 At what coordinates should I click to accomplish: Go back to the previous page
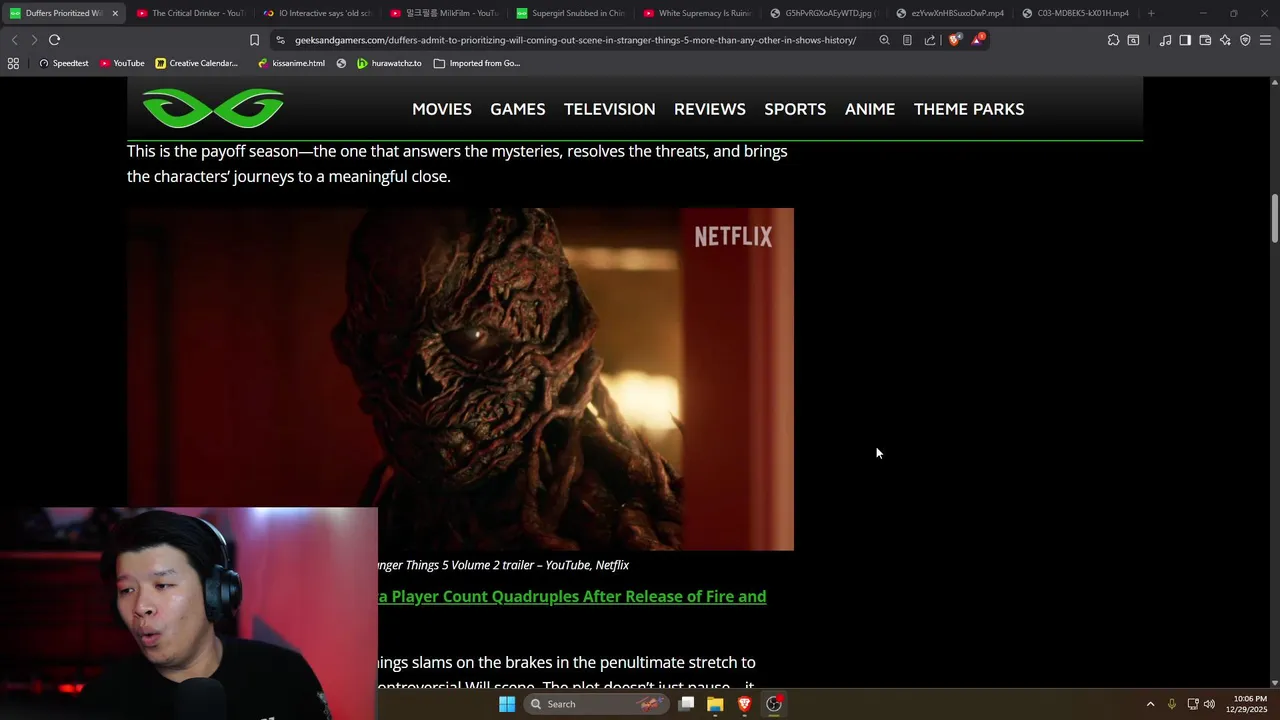click(x=14, y=40)
